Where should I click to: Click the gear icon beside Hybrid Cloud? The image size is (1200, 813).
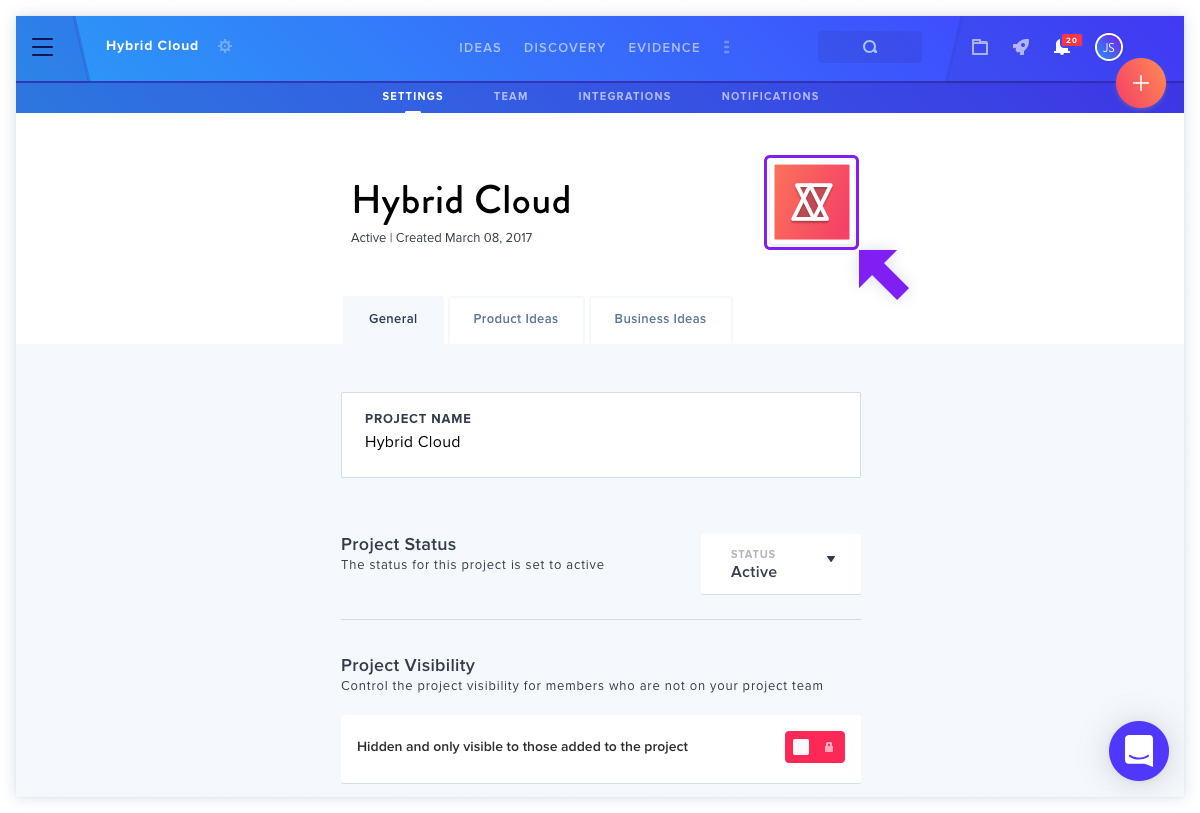[225, 46]
